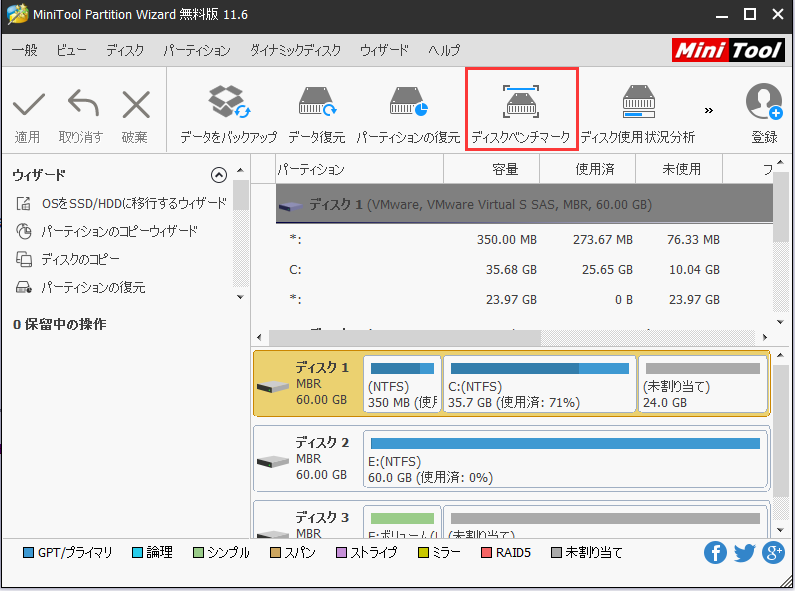Click the MiniTool logo

728,50
